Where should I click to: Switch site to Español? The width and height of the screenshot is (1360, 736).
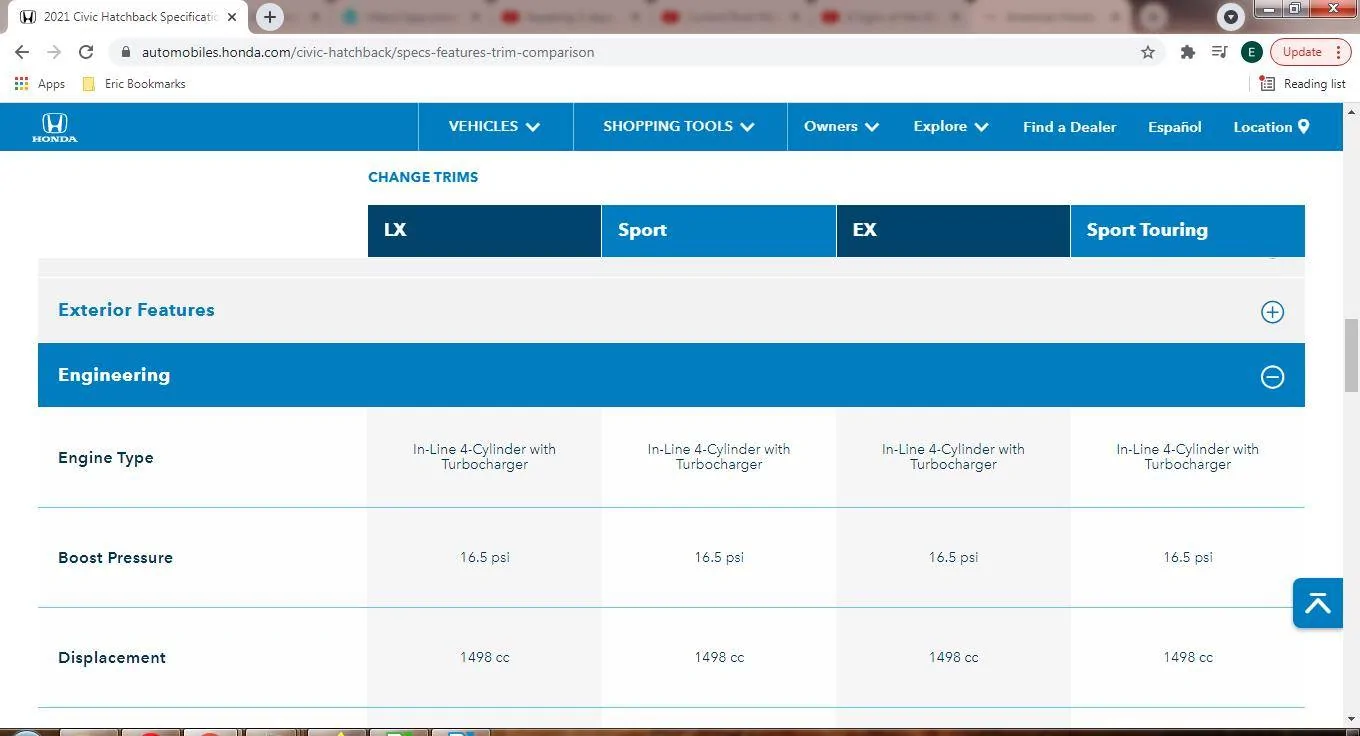pos(1174,127)
